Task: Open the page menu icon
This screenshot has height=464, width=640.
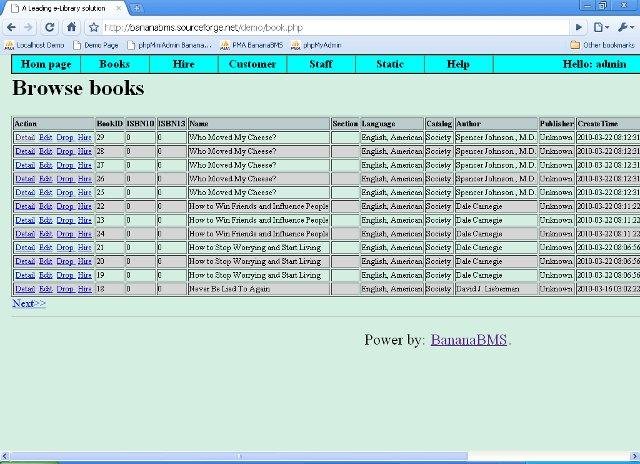Action: point(601,27)
